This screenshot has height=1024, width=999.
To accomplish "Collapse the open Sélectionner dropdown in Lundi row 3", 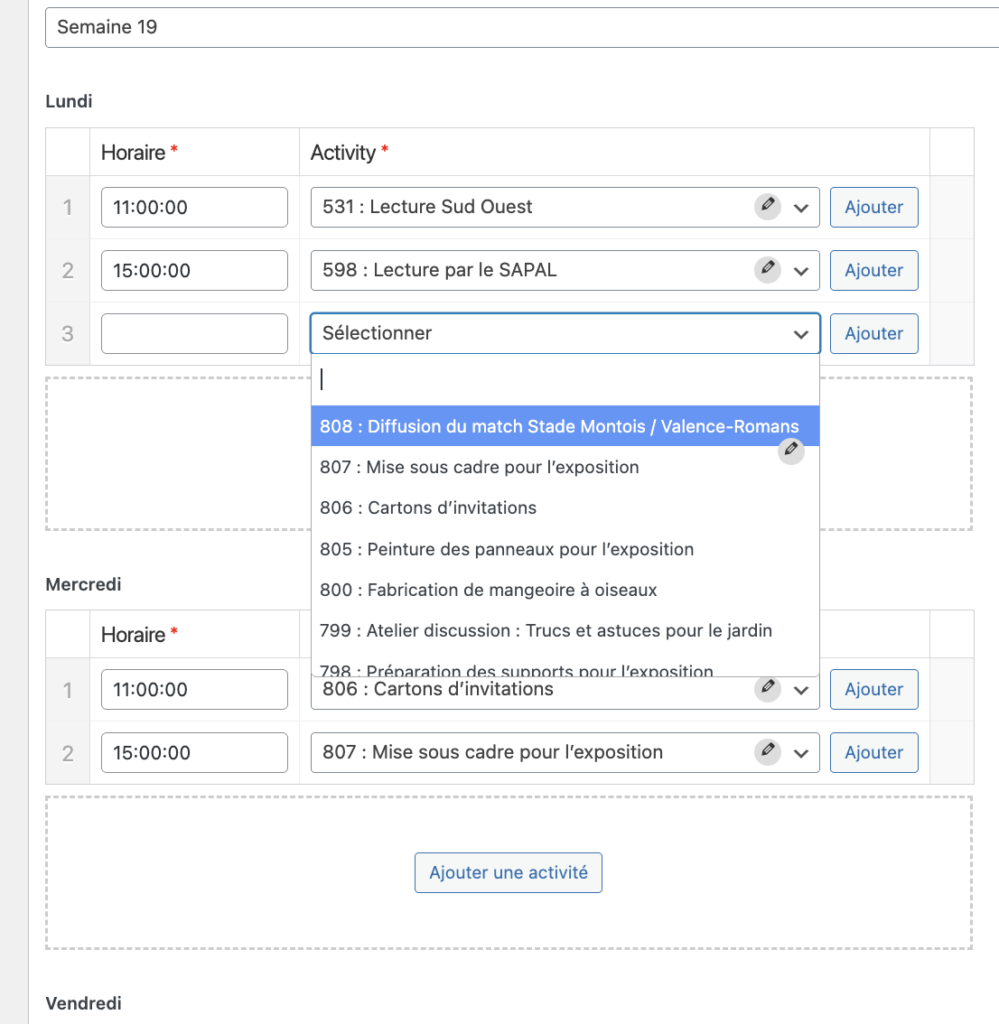I will (801, 334).
